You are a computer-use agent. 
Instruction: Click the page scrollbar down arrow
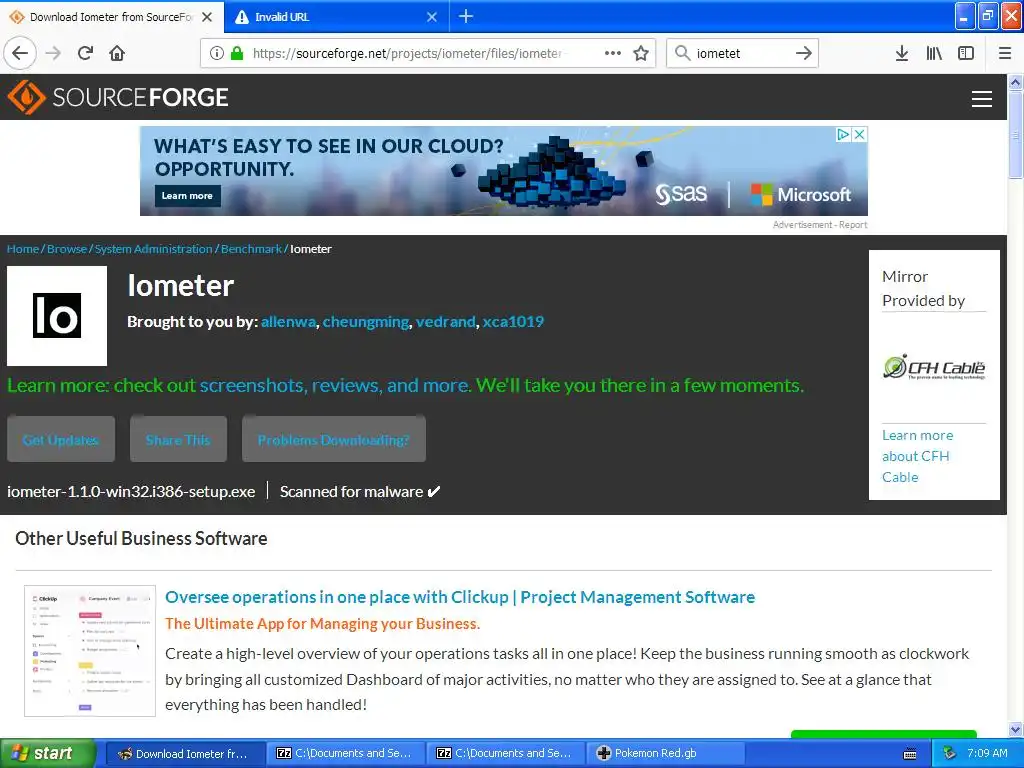pos(1015,729)
